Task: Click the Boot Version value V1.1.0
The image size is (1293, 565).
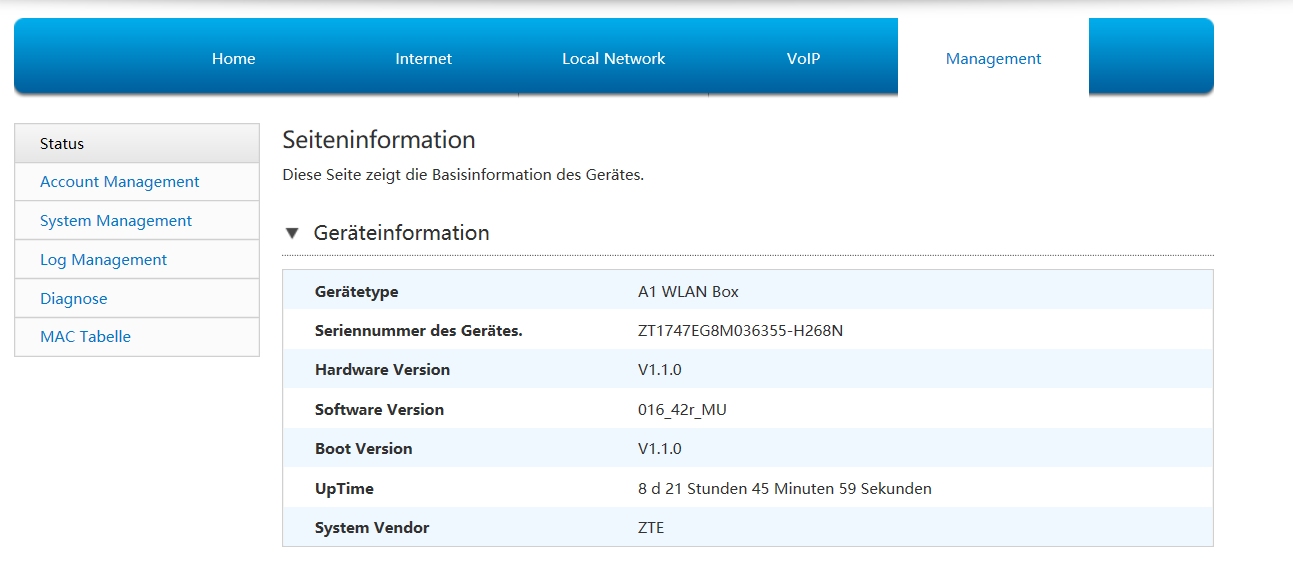Action: 659,448
